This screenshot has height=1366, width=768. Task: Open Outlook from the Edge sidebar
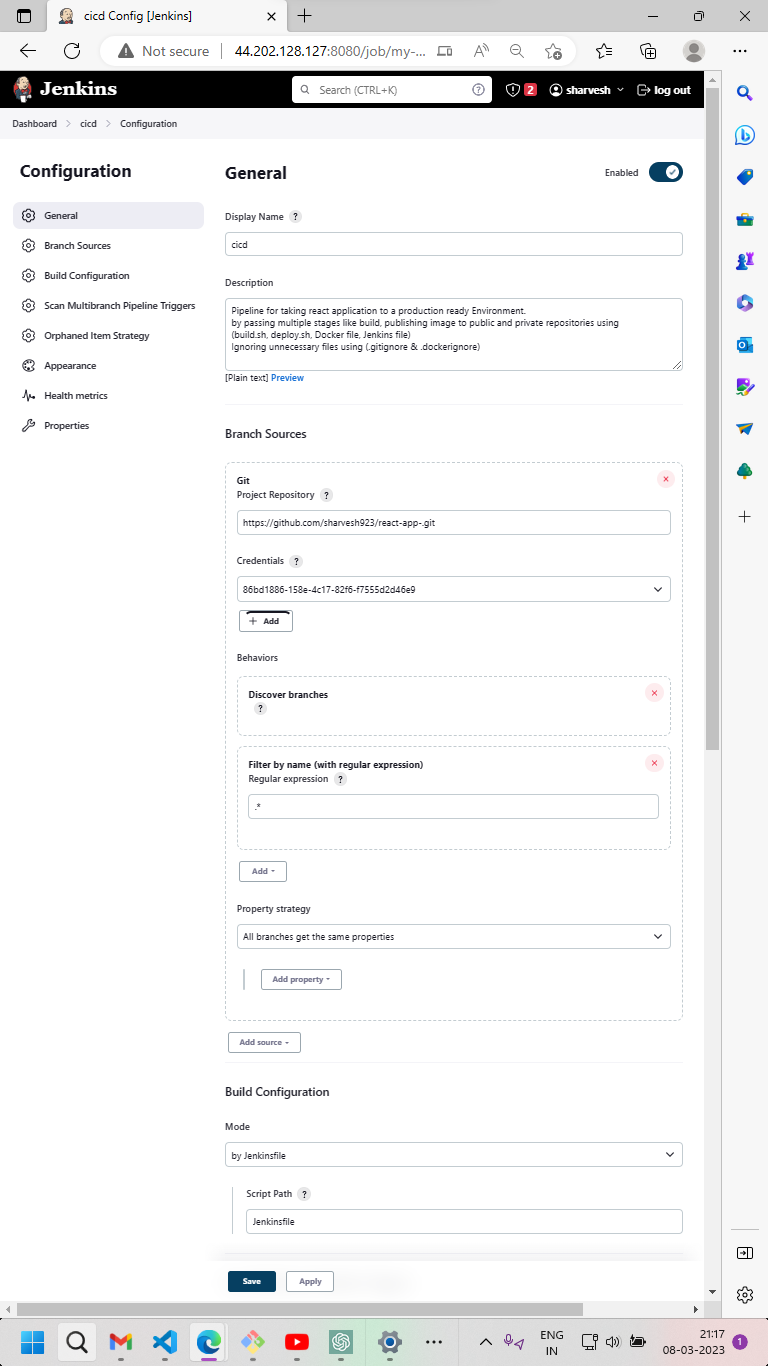tap(744, 344)
